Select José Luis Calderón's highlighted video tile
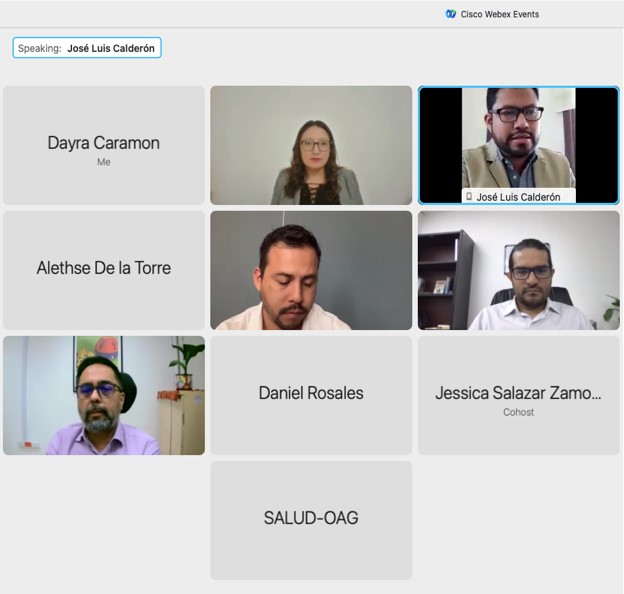 tap(519, 145)
